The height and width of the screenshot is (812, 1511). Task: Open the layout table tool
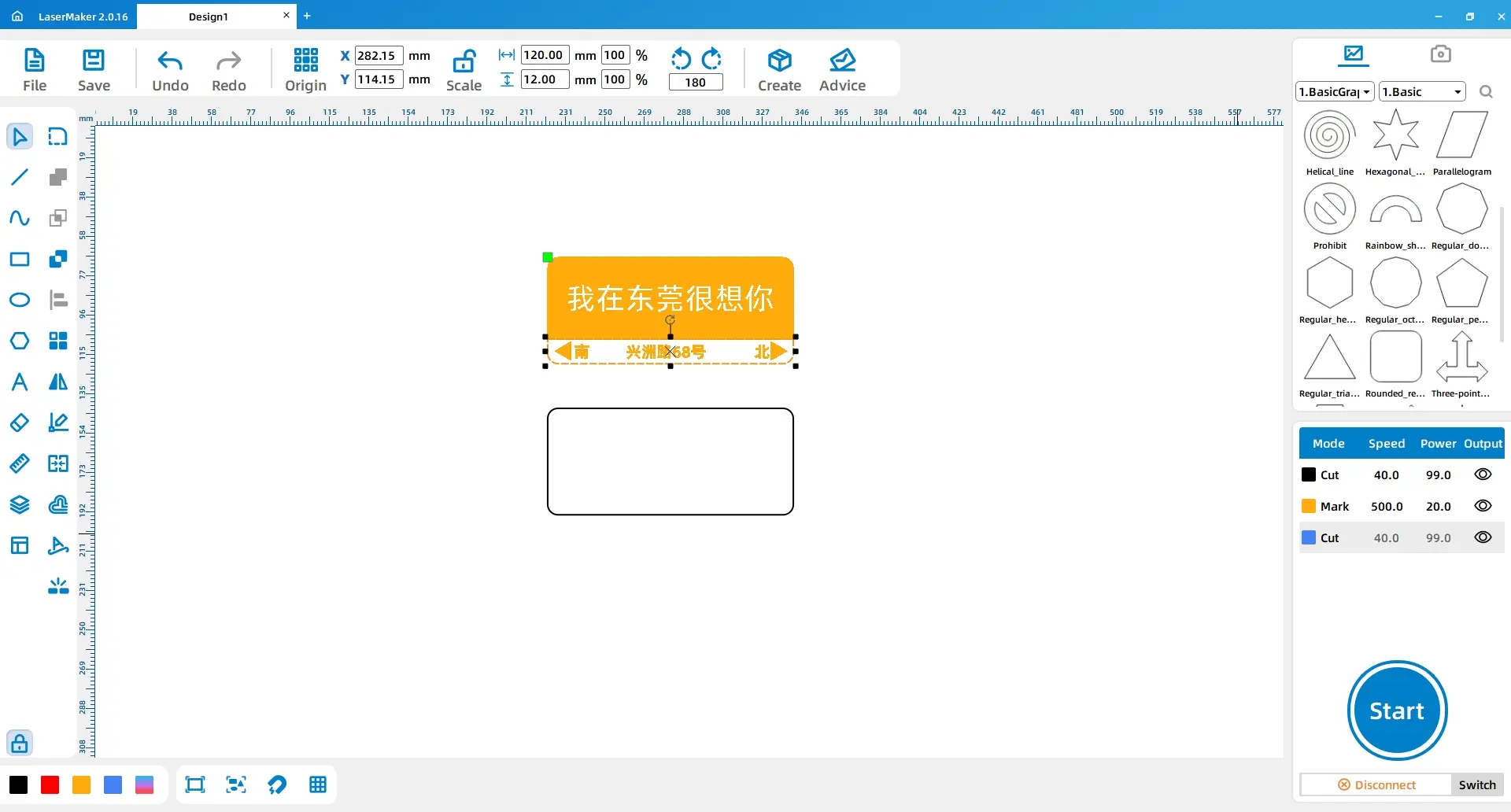[20, 545]
